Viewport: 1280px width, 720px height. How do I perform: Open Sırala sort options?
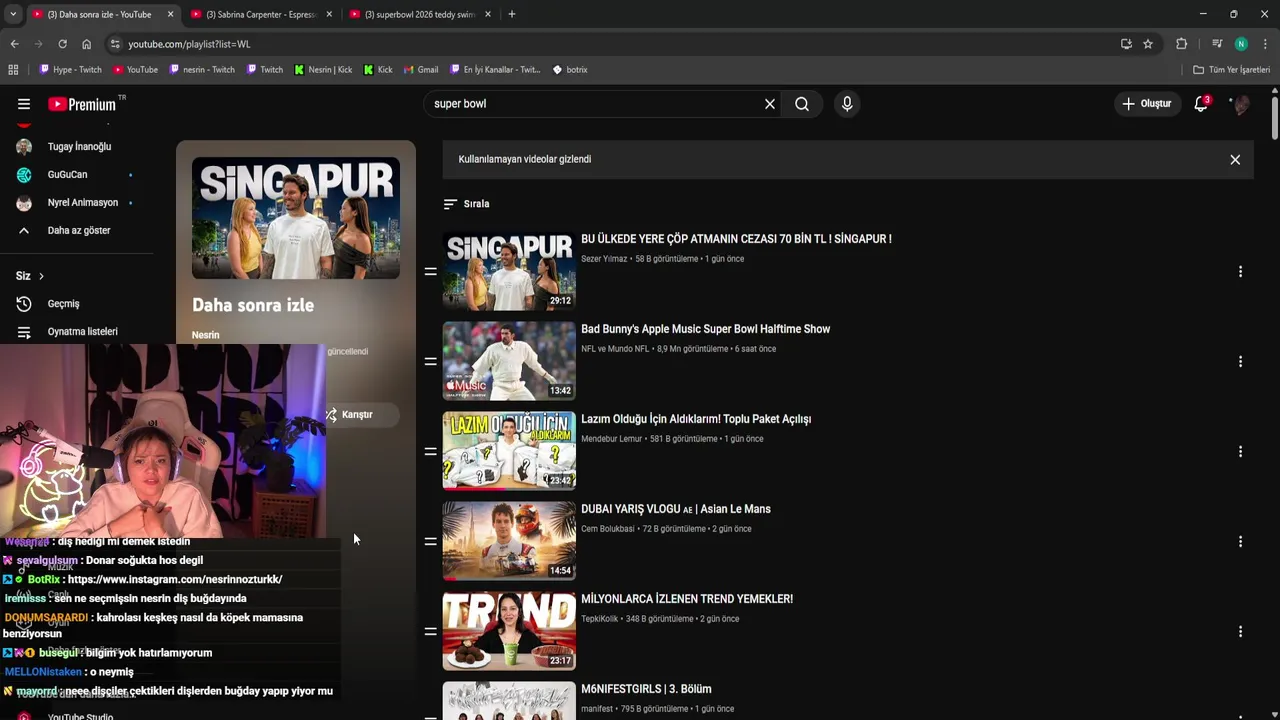tap(466, 204)
